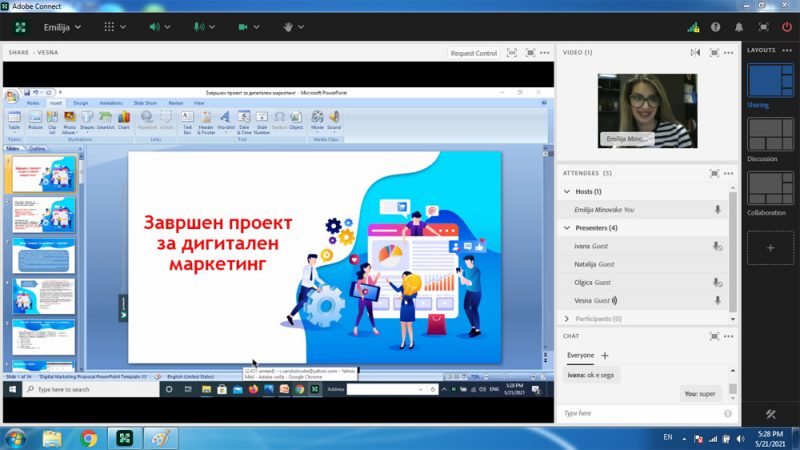Open the pods grid menu icon
The width and height of the screenshot is (800, 450).
pos(109,27)
